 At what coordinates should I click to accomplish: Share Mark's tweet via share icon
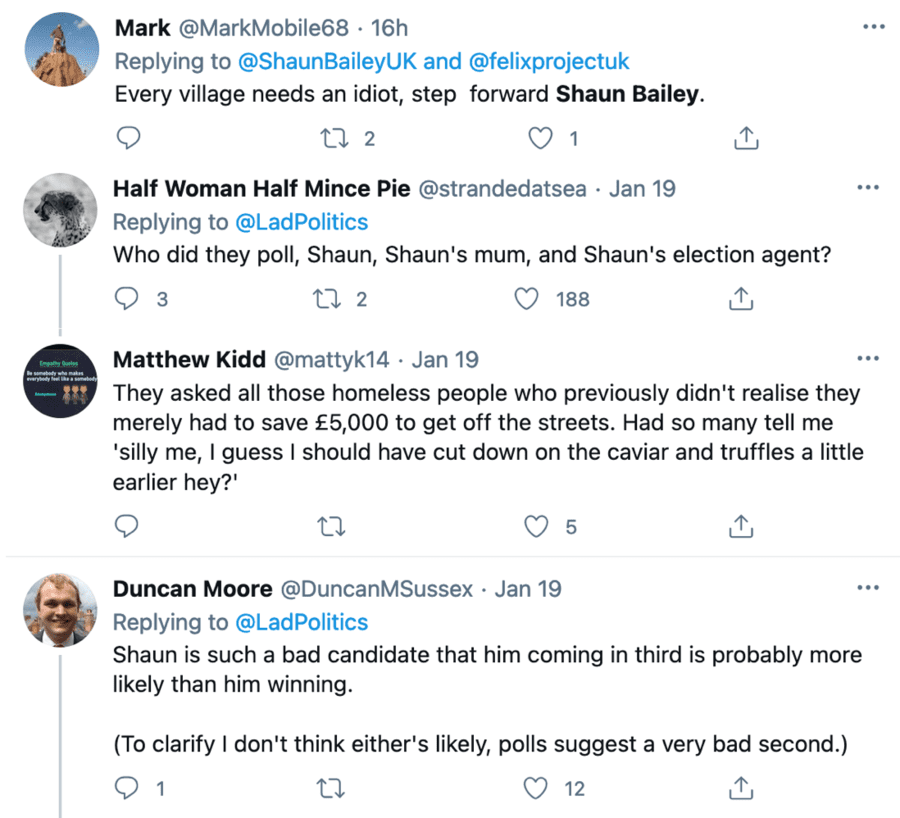tap(744, 138)
